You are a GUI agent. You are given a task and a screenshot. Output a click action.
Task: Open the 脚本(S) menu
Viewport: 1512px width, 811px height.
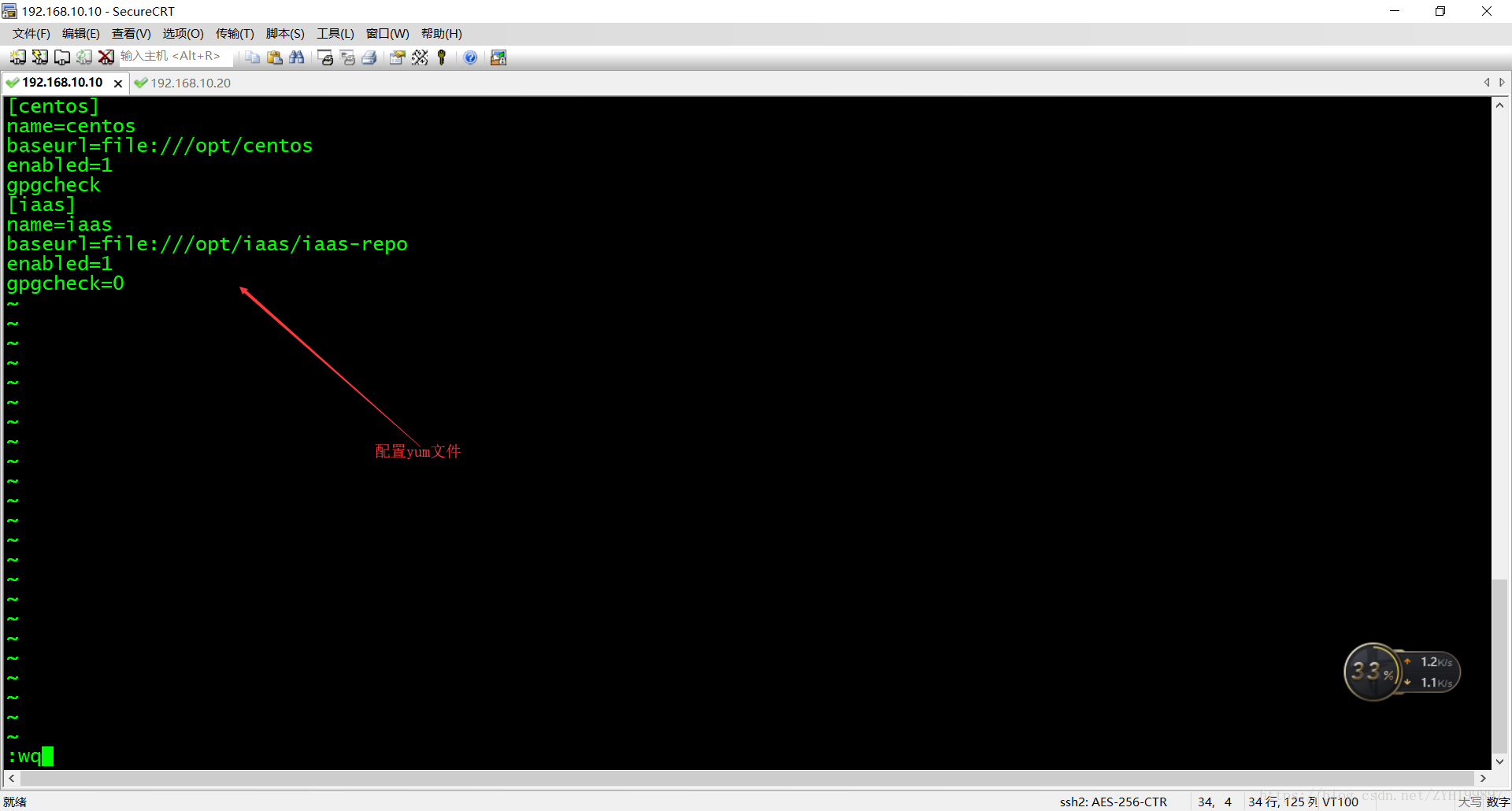285,33
